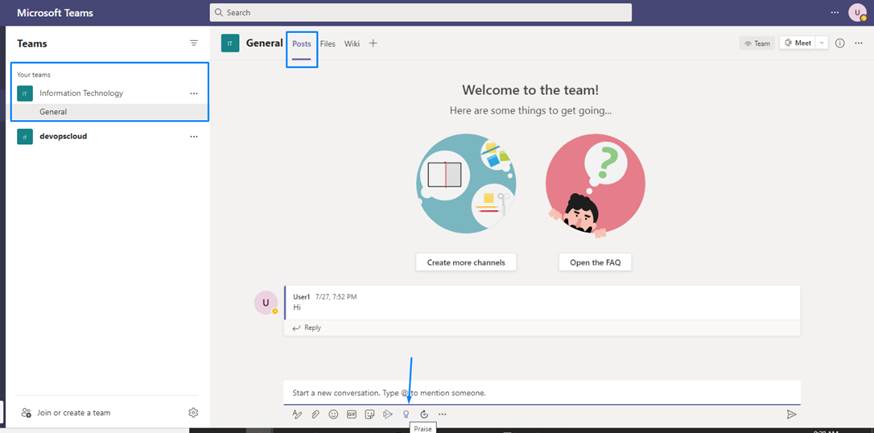
Task: Select the Information Technology team
Action: 81,93
